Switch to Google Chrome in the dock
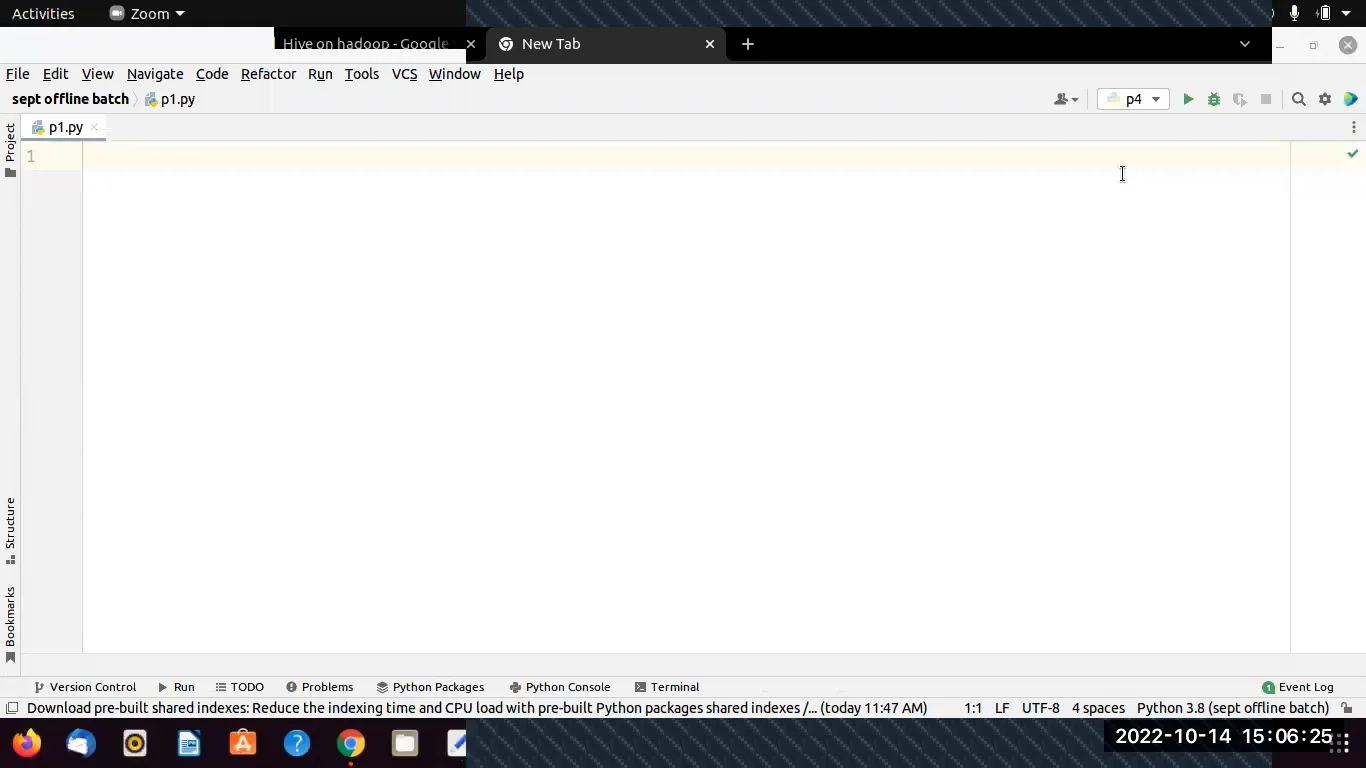Screen dimensions: 1366x768 [351, 743]
